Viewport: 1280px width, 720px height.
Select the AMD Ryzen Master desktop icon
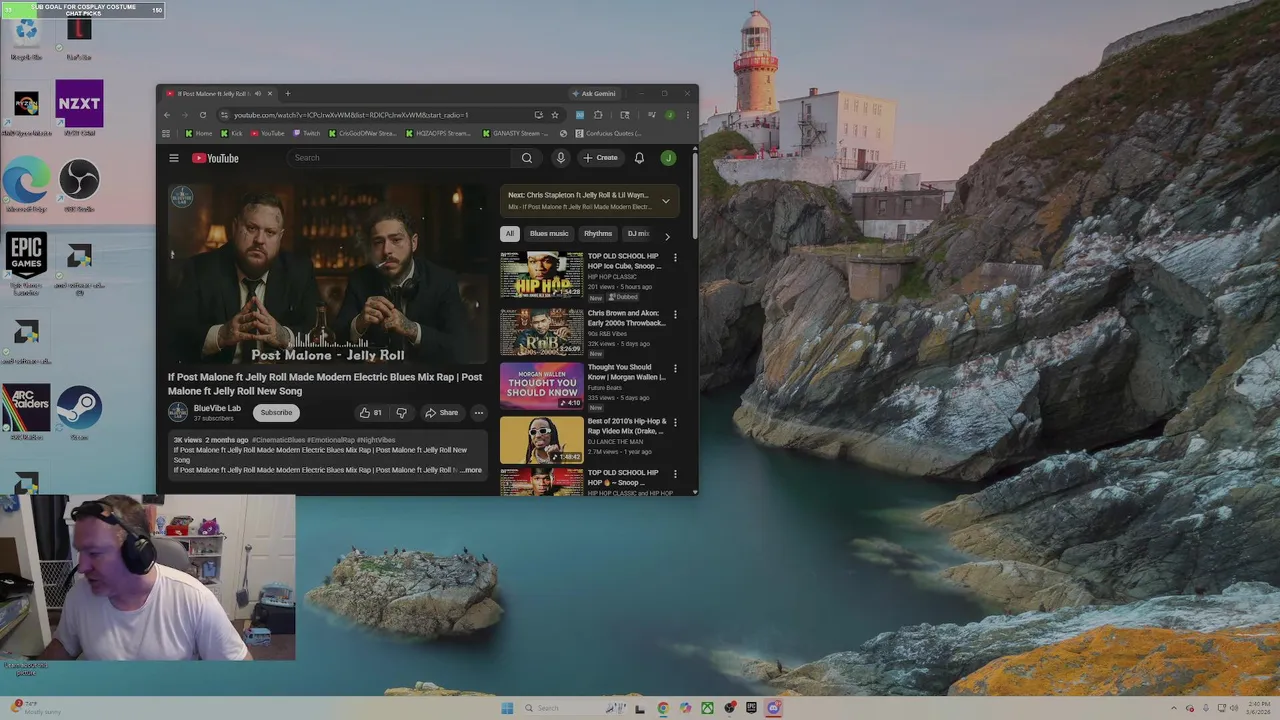[26, 110]
